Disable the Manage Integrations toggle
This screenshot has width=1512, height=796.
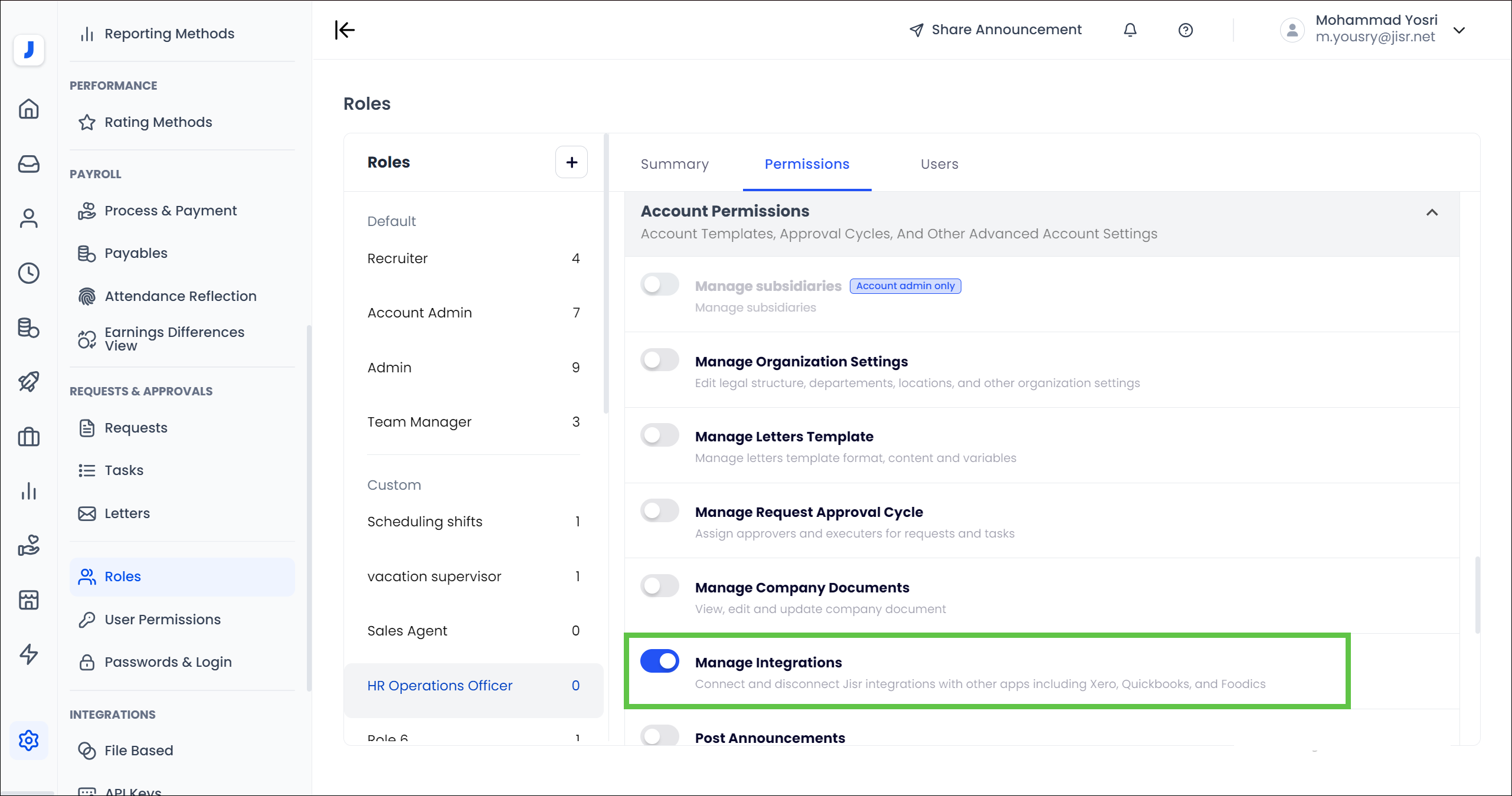pyautogui.click(x=659, y=661)
